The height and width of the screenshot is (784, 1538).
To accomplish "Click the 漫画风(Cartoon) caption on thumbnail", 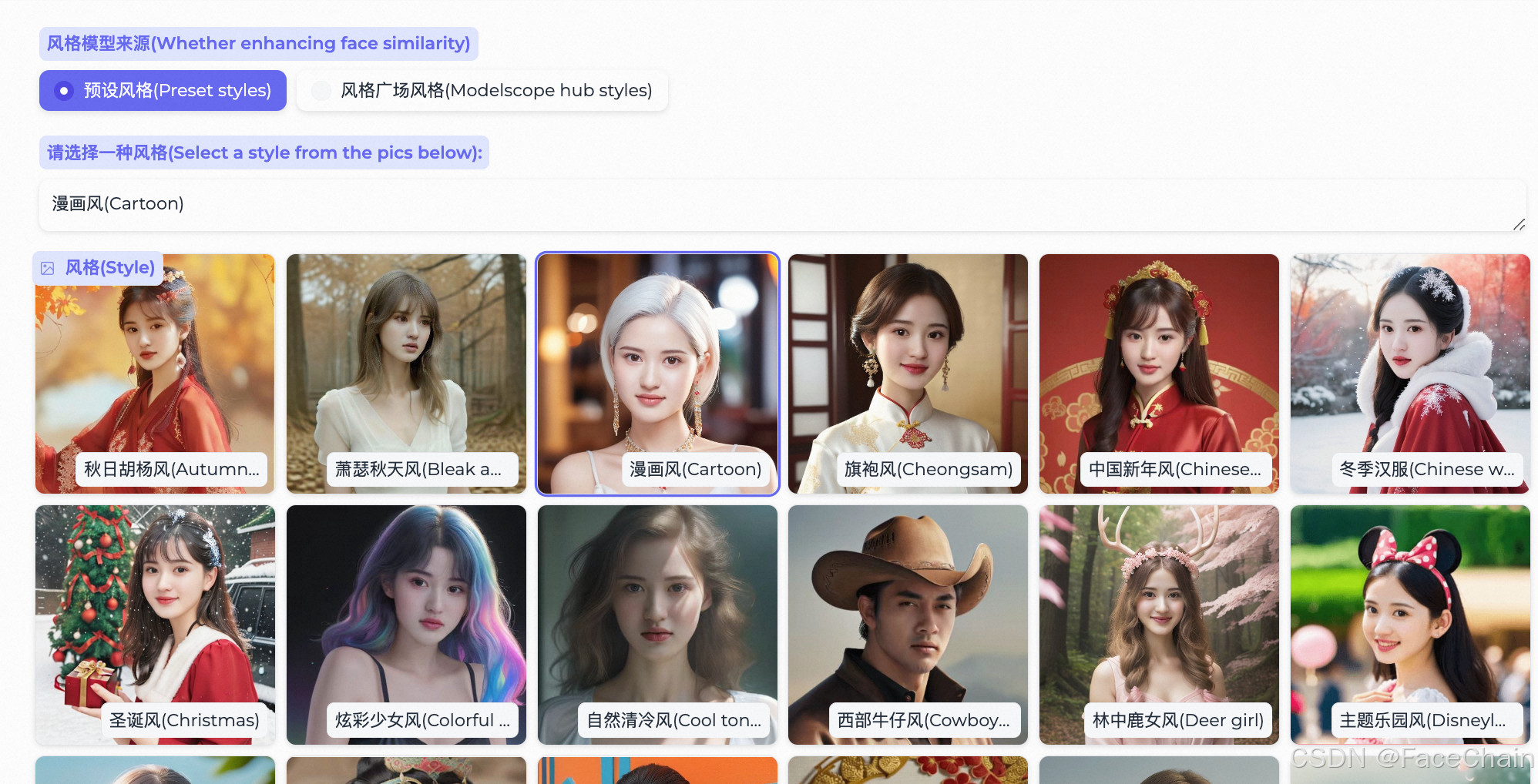I will pyautogui.click(x=695, y=469).
